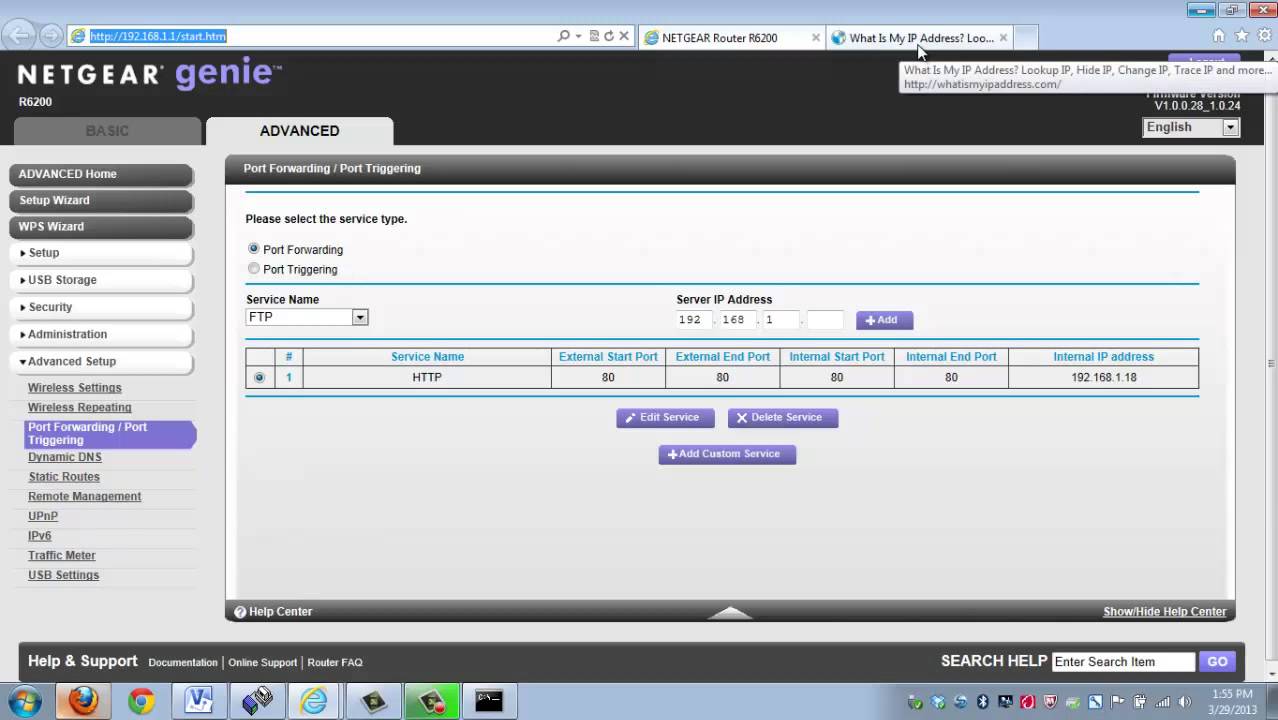The width and height of the screenshot is (1278, 720).
Task: Click the search magnifier in address bar
Action: click(564, 36)
